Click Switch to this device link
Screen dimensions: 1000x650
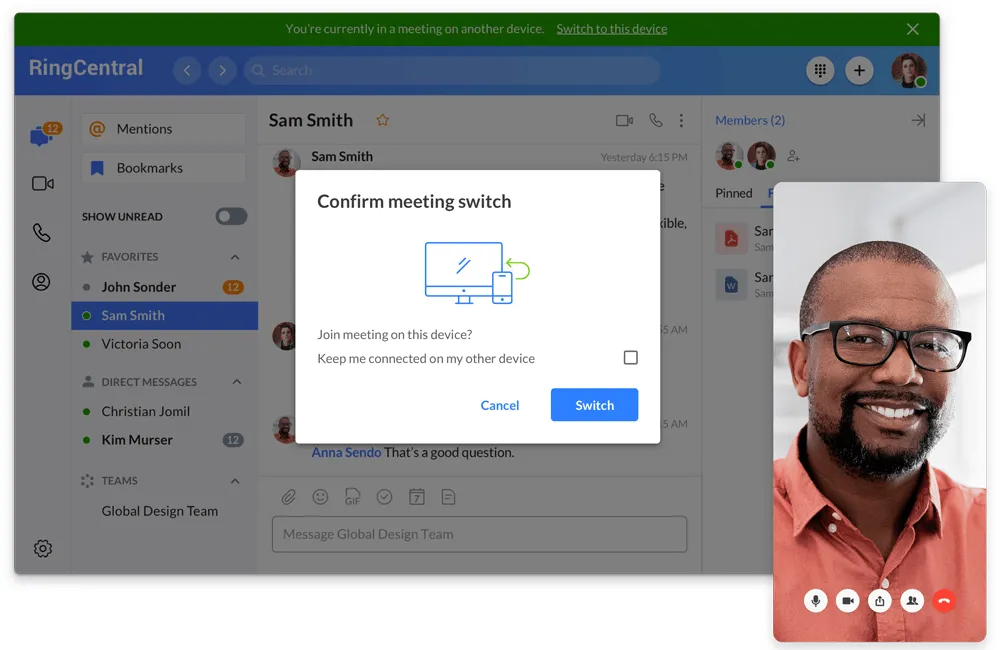click(611, 29)
